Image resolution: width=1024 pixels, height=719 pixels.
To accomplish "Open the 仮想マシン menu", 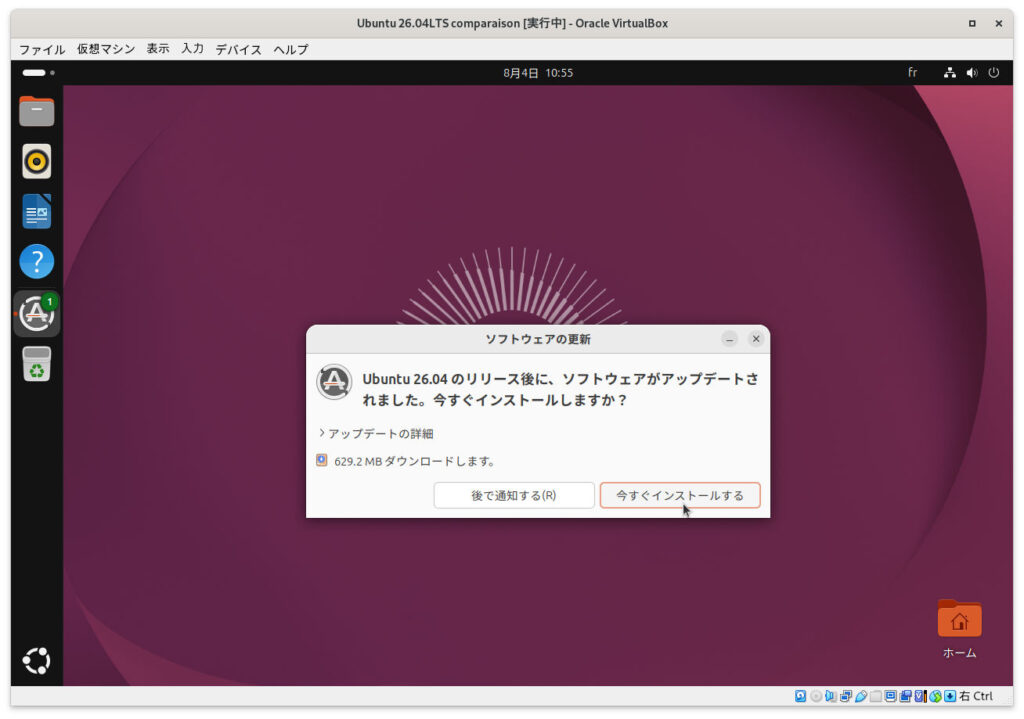I will [x=106, y=49].
